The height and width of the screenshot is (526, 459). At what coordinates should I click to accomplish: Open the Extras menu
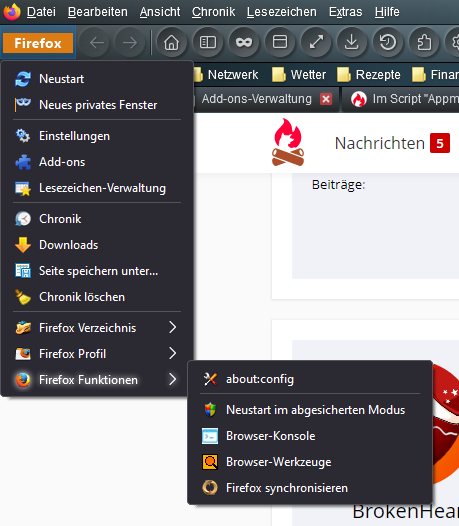pyautogui.click(x=346, y=12)
